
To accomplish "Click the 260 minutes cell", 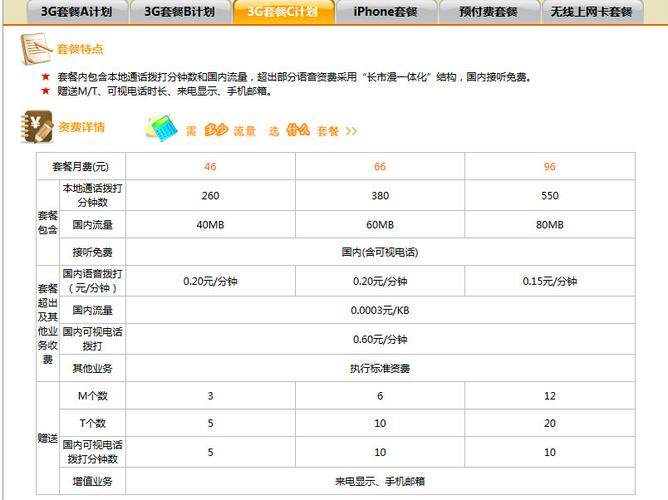I will (210, 195).
